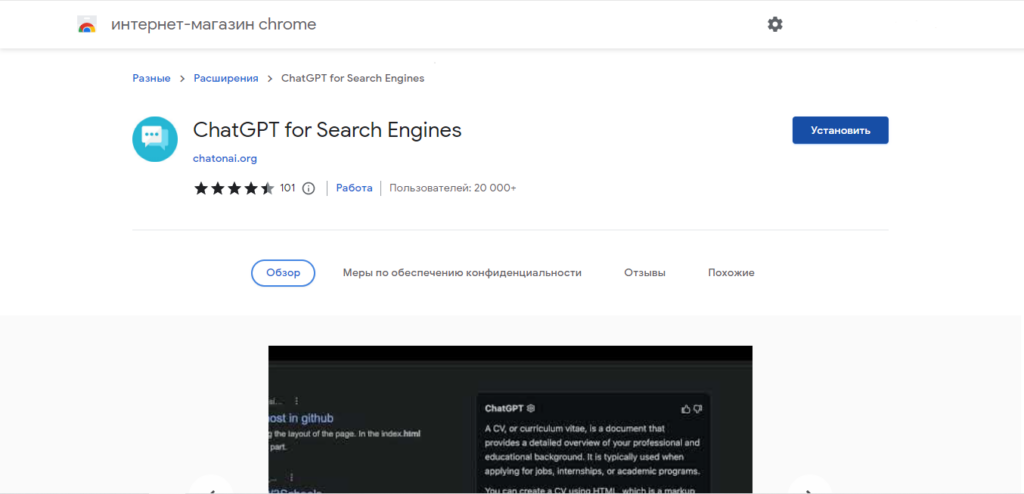Open the Chrome Web Store settings gear
The height and width of the screenshot is (494, 1024).
click(775, 25)
